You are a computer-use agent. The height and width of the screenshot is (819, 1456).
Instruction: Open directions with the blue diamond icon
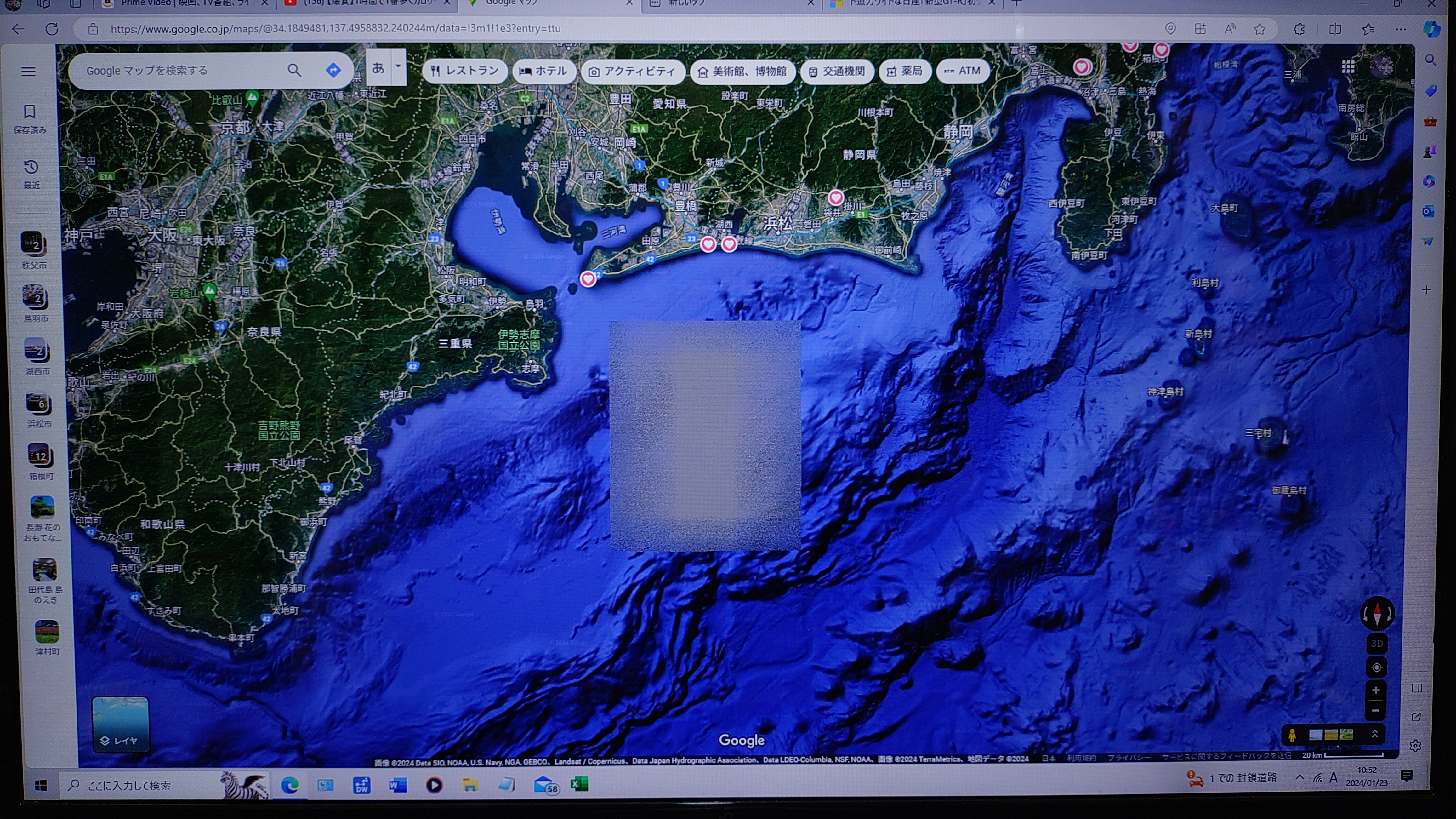[333, 70]
